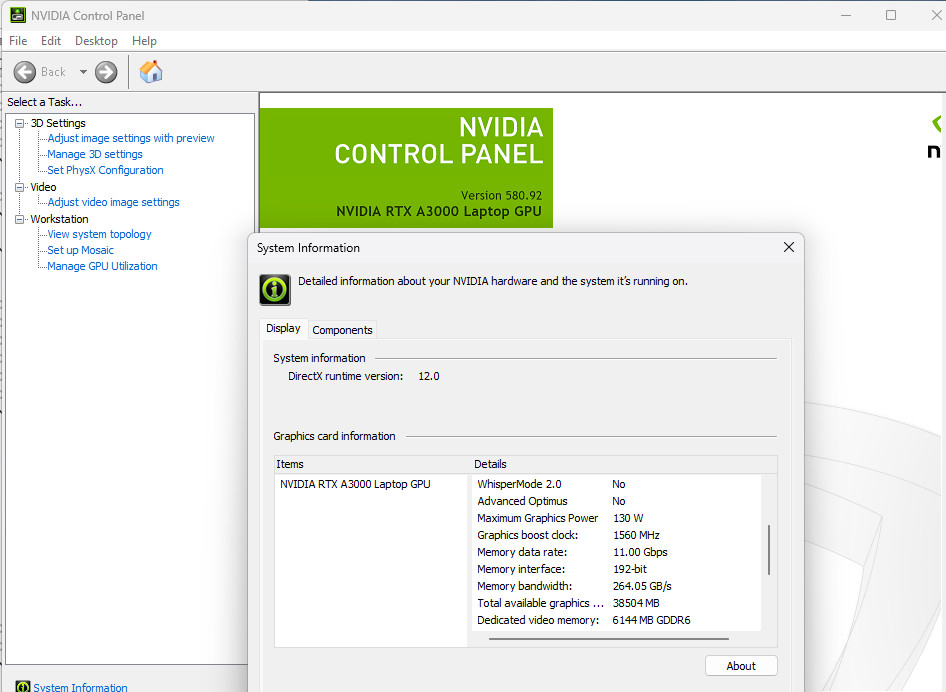This screenshot has height=692, width=946.
Task: Click the details list vertical scrollbar
Action: tap(769, 550)
